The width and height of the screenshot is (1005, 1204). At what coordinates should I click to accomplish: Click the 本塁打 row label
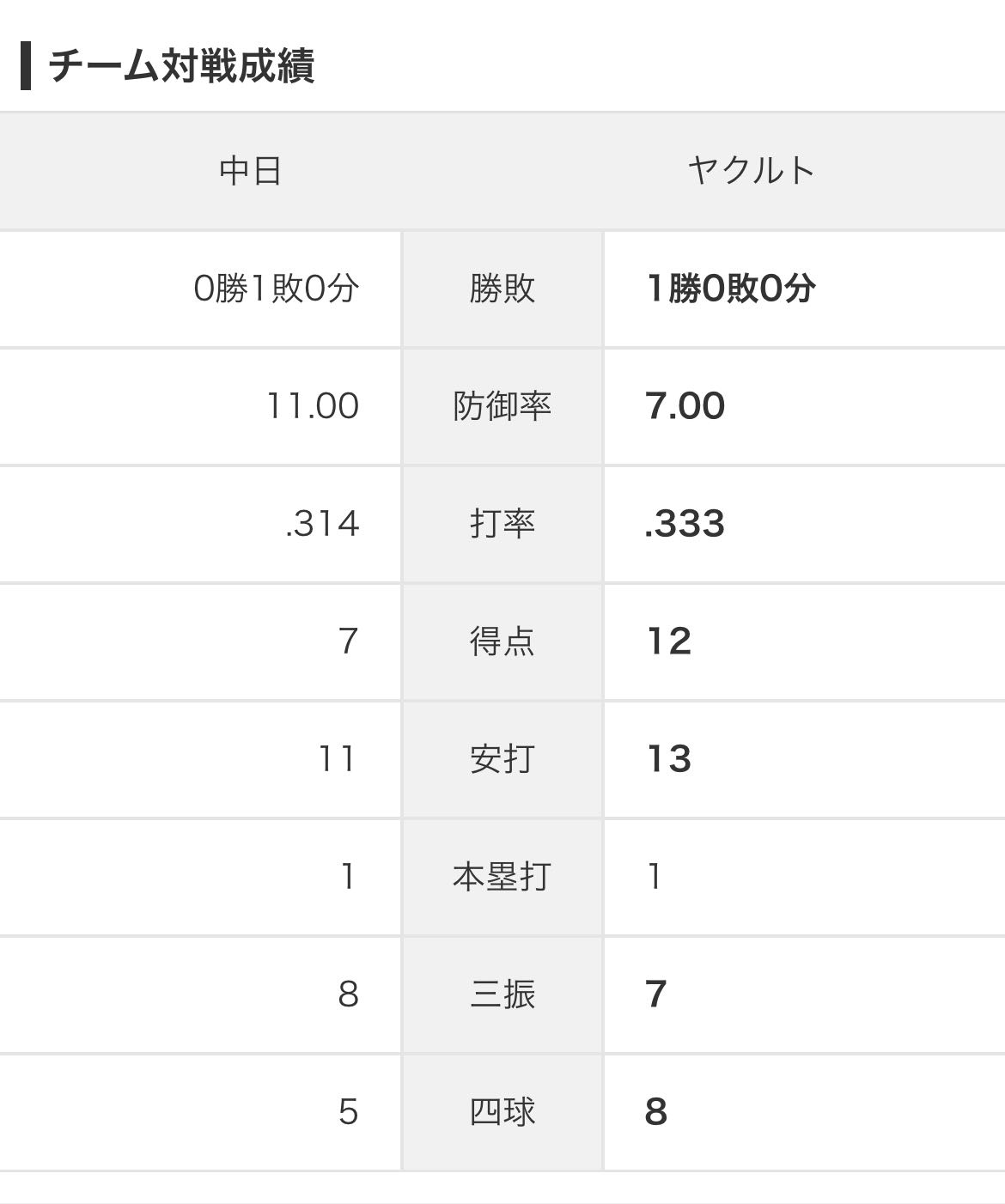pos(502,877)
